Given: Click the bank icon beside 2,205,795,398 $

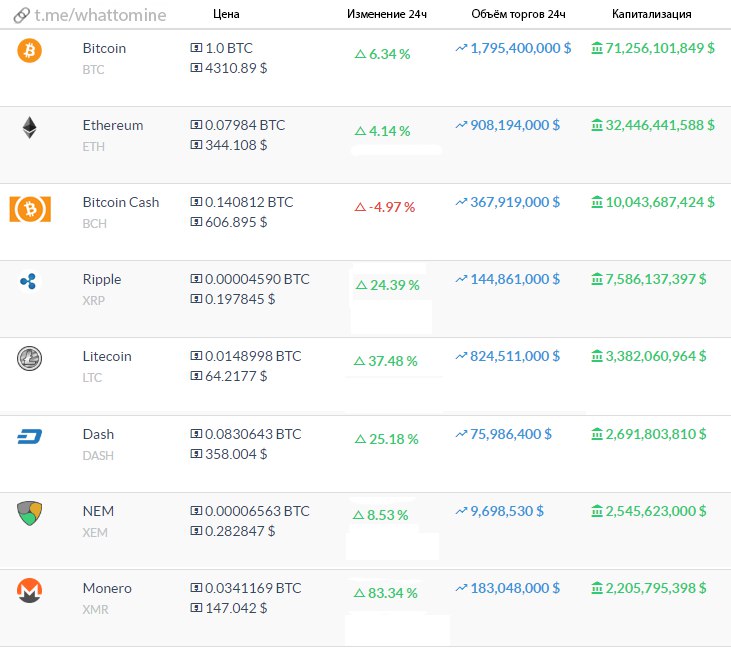Looking at the screenshot, I should coord(597,588).
